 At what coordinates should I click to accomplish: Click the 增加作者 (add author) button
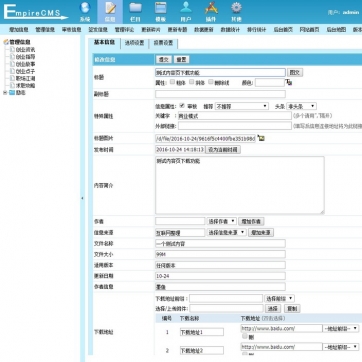[252, 221]
